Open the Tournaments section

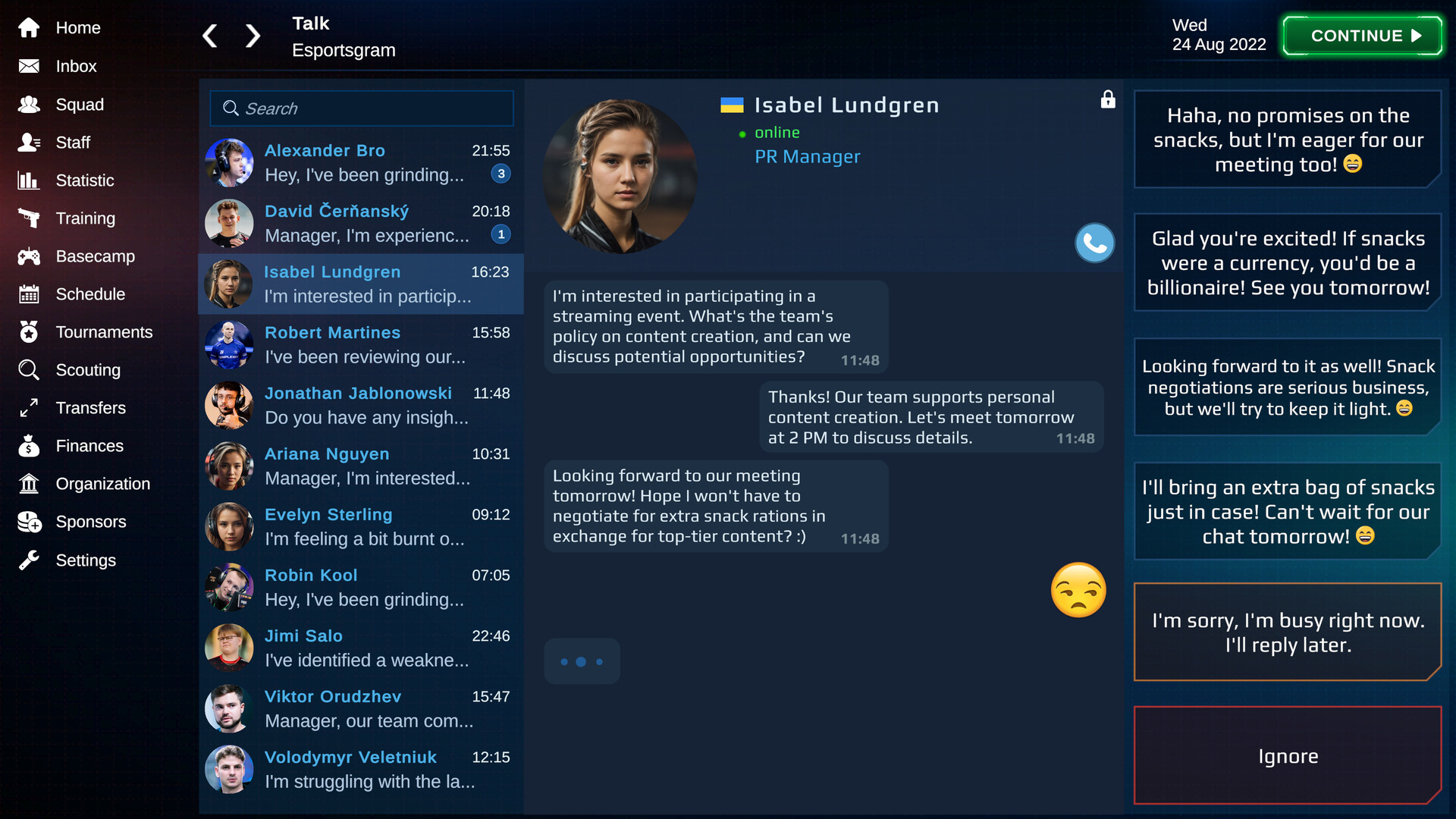104,332
